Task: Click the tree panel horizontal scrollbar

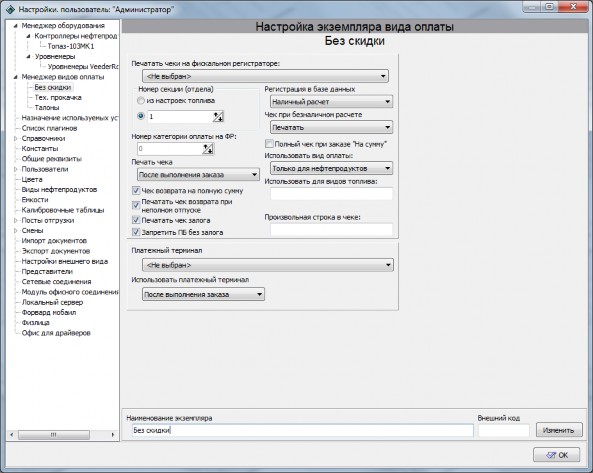Action: click(62, 435)
